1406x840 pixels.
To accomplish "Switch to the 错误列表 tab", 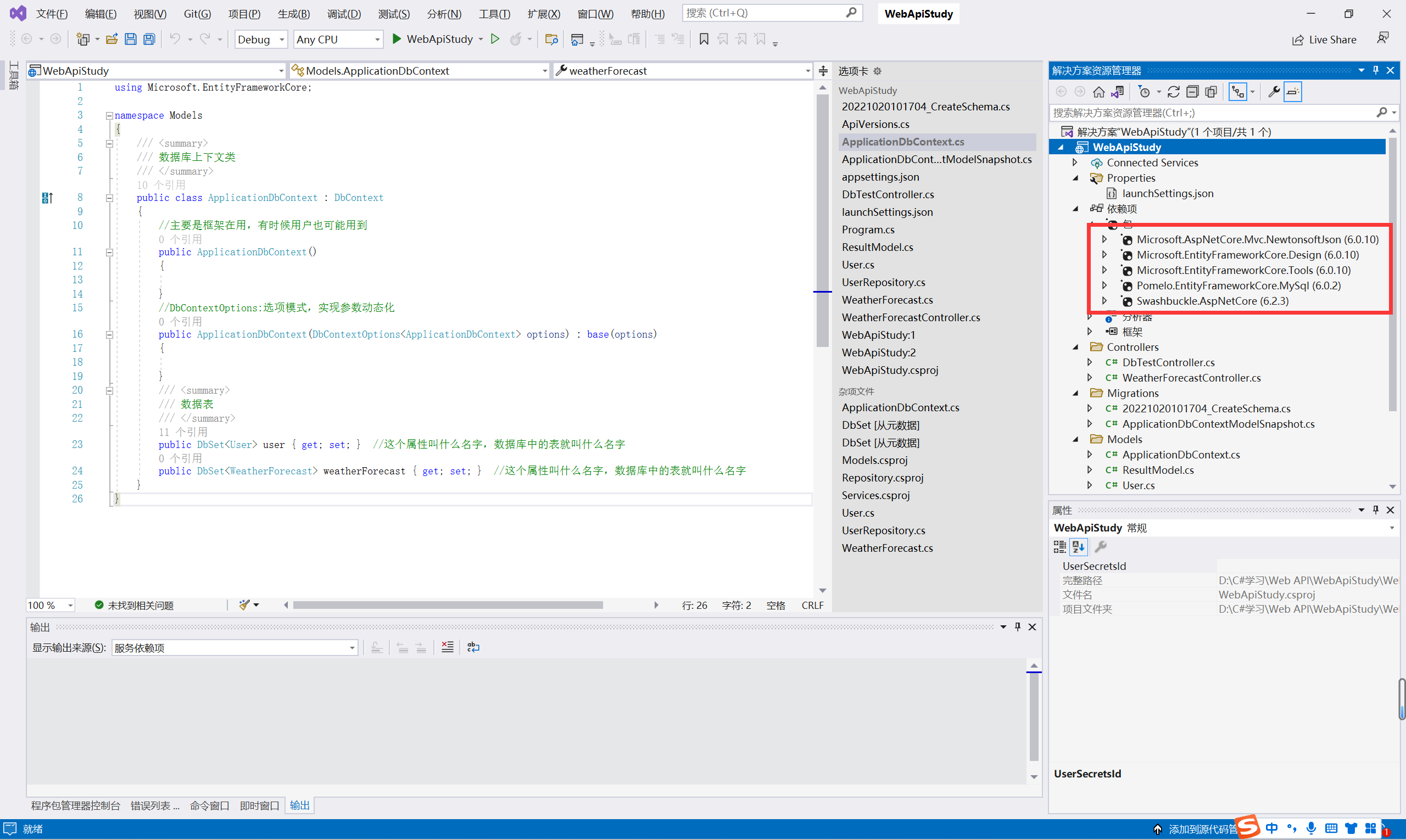I will pos(154,805).
